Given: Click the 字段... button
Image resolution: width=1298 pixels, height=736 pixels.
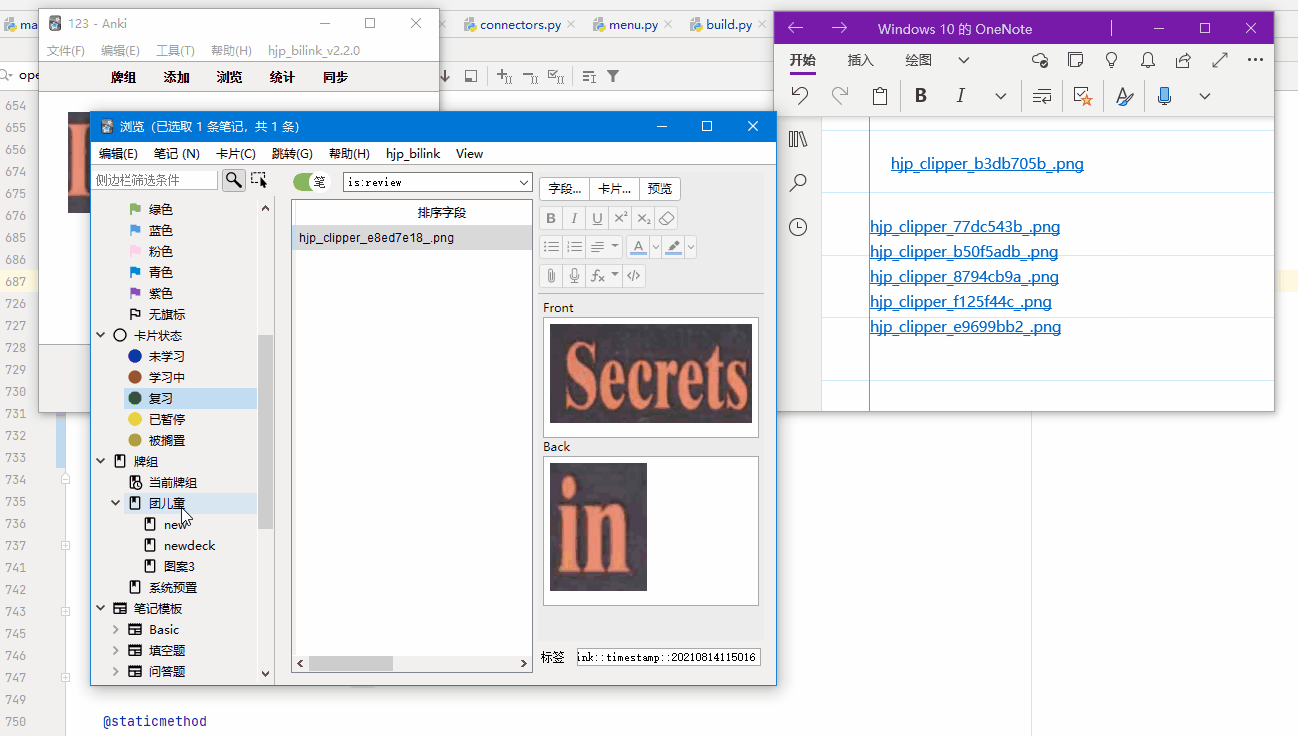Looking at the screenshot, I should [x=565, y=188].
